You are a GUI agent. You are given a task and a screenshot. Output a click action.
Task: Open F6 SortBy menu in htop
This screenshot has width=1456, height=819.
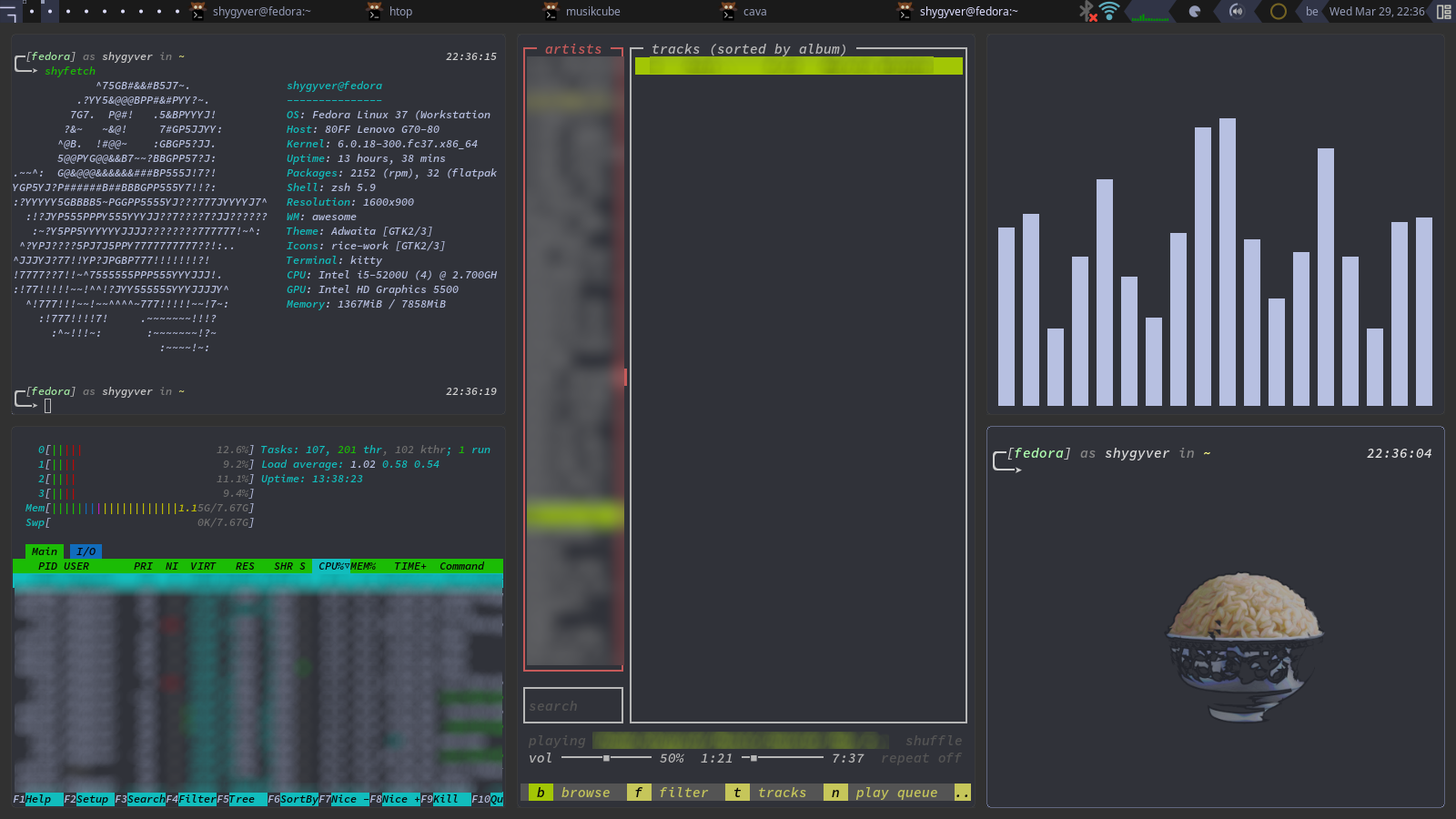(293, 799)
